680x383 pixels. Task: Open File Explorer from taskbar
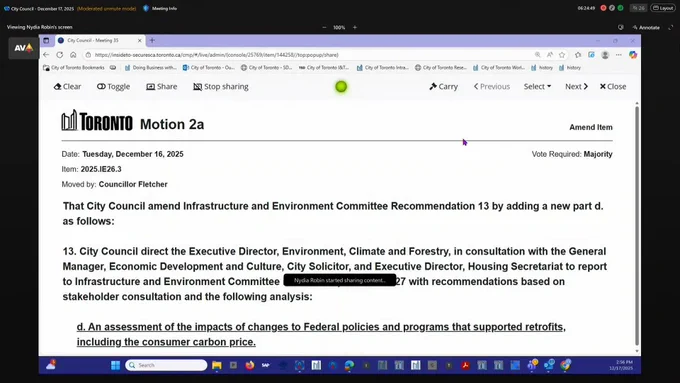click(216, 365)
